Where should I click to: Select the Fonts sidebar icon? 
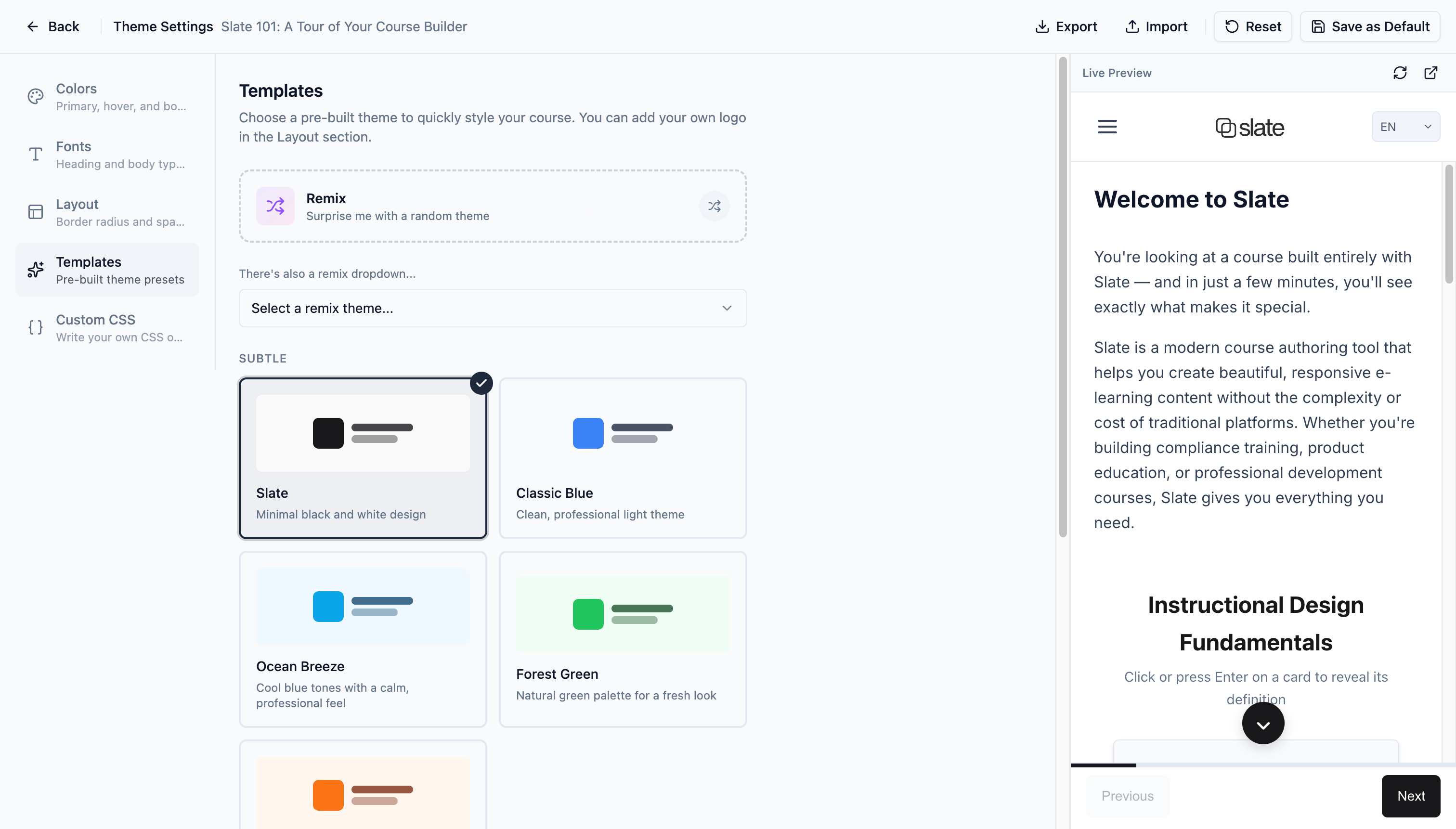coord(35,155)
